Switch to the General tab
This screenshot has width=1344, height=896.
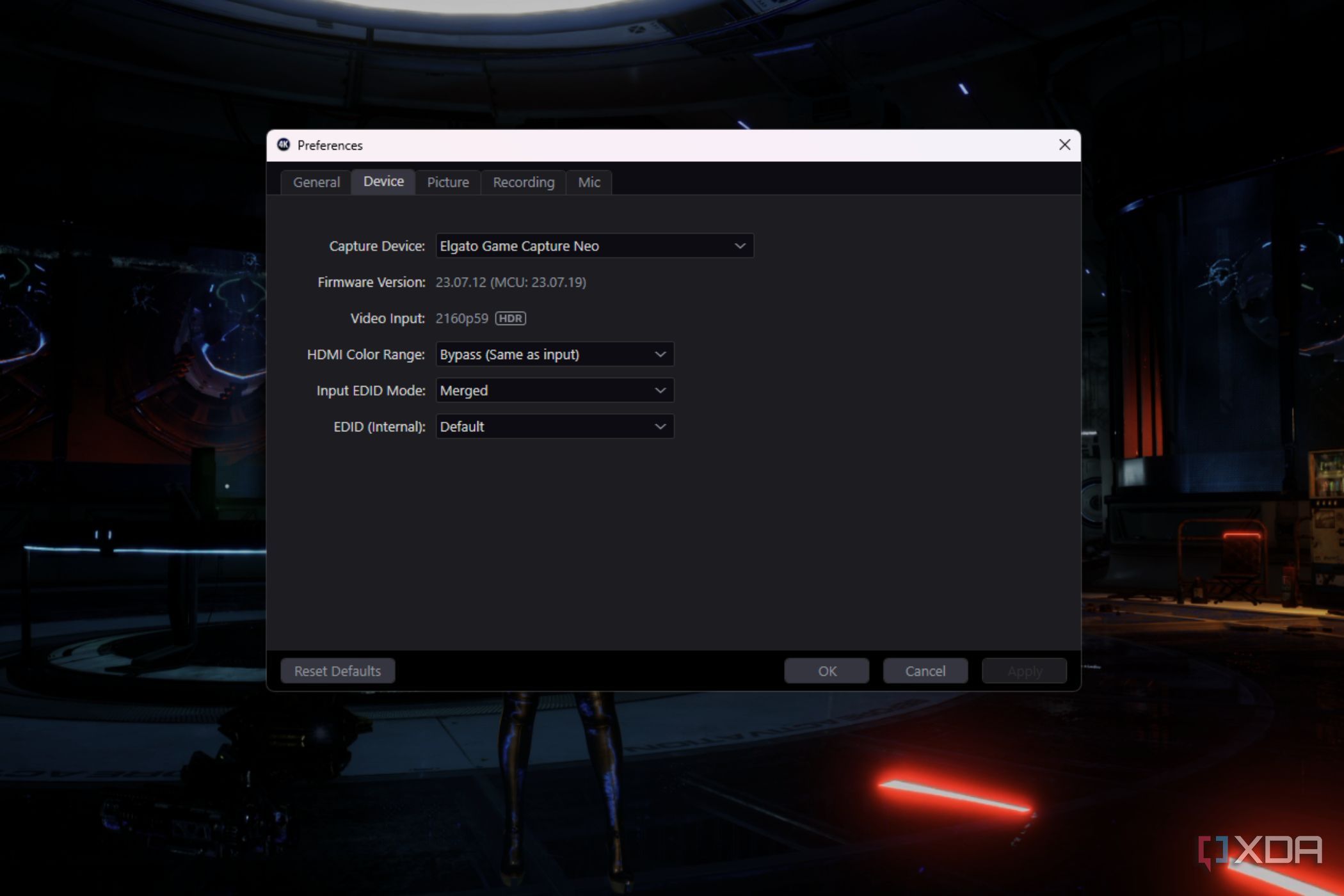(x=316, y=182)
